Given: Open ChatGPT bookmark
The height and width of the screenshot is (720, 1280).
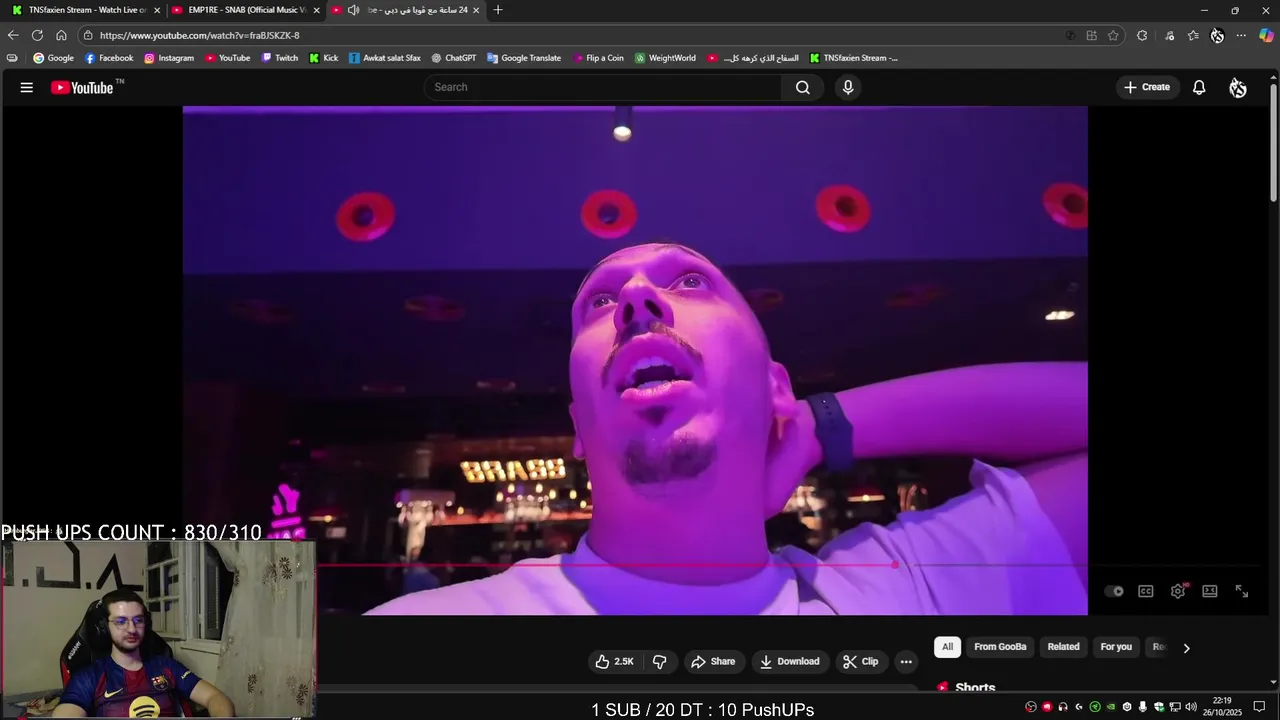Looking at the screenshot, I should coord(453,58).
